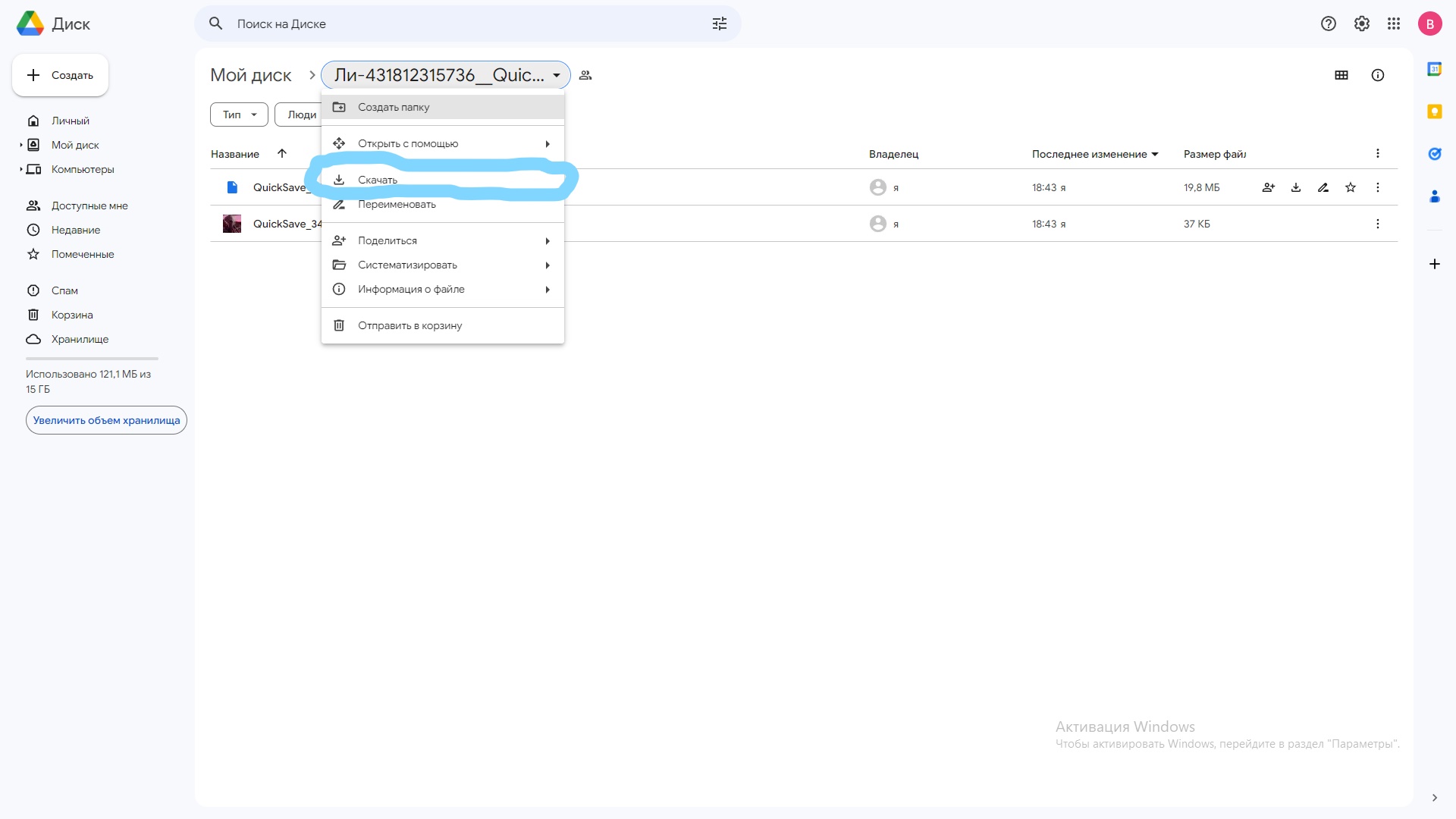This screenshot has width=1456, height=819.
Task: Open the Тип filter dropdown
Action: 239,115
